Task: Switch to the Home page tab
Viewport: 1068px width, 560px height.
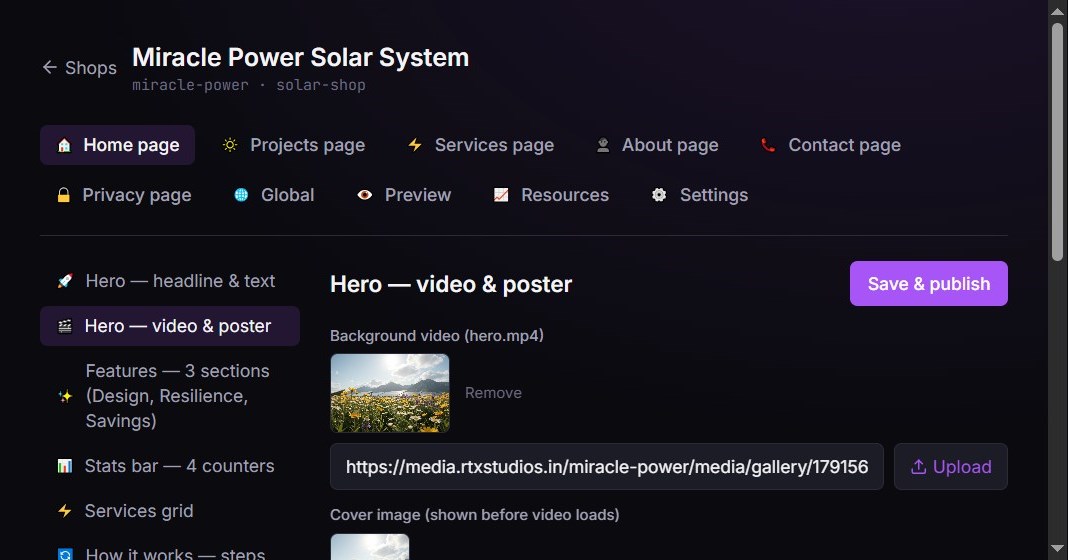Action: point(117,145)
